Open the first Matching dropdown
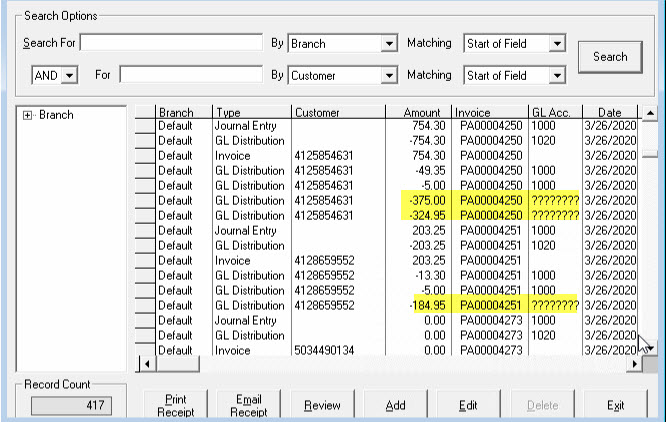The width and height of the screenshot is (666, 422). click(x=557, y=43)
